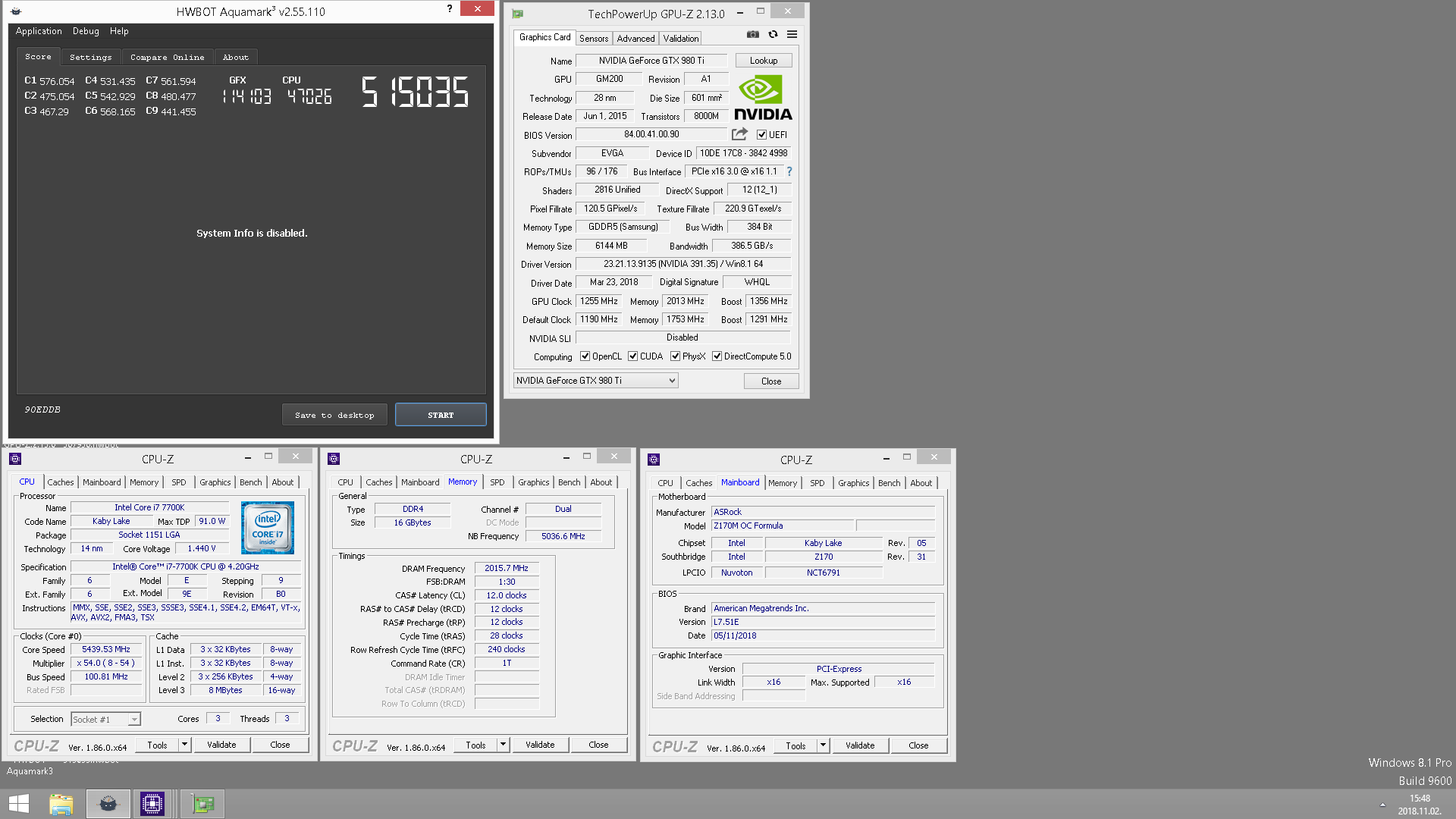1456x819 pixels.
Task: Open Caches tab in CPU-Z CPU window
Action: (61, 482)
